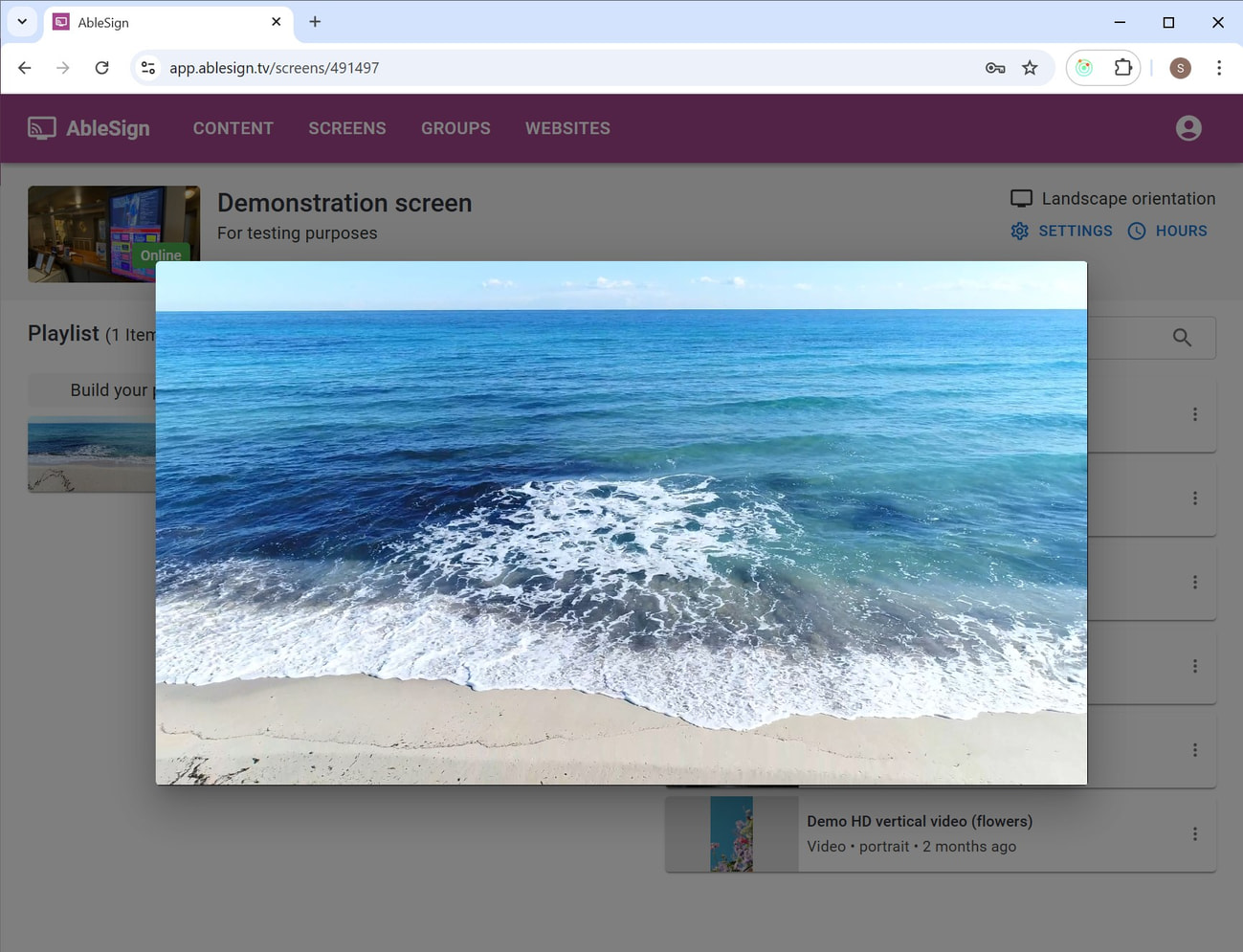
Task: Open the user account profile icon
Action: 1188,128
